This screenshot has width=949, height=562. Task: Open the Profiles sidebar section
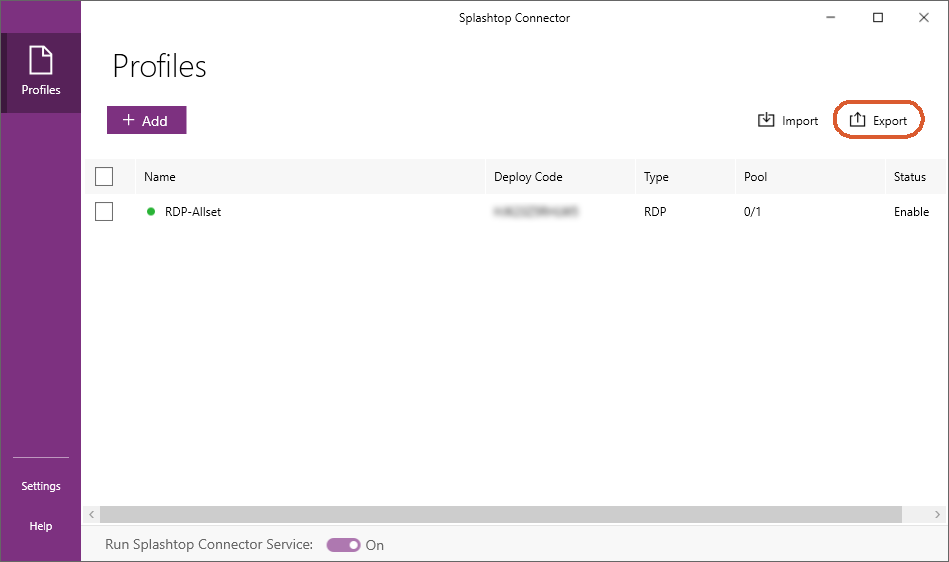click(41, 73)
